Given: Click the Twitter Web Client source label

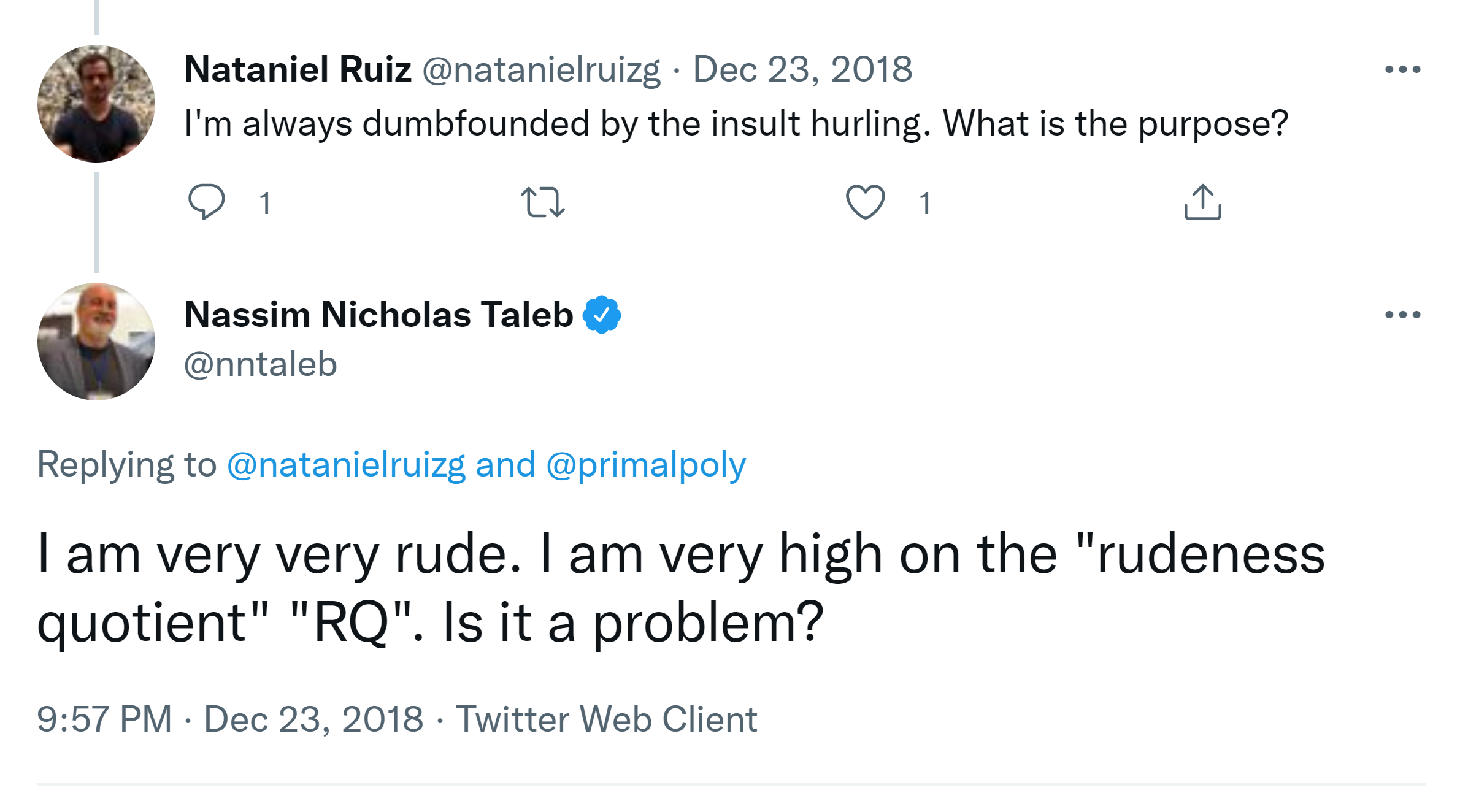Looking at the screenshot, I should (606, 719).
